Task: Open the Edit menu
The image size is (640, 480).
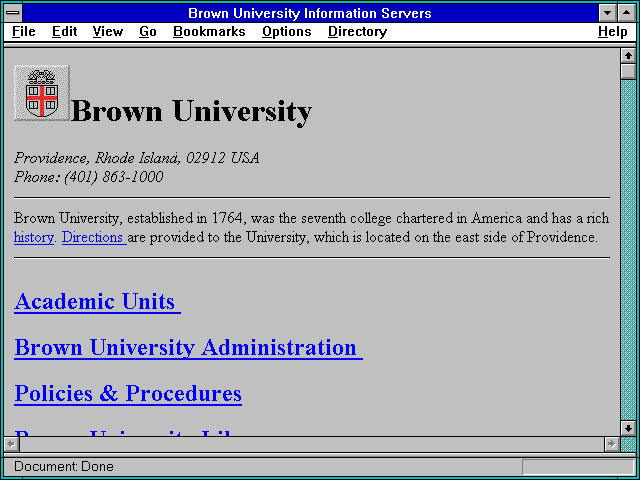Action: pyautogui.click(x=64, y=32)
